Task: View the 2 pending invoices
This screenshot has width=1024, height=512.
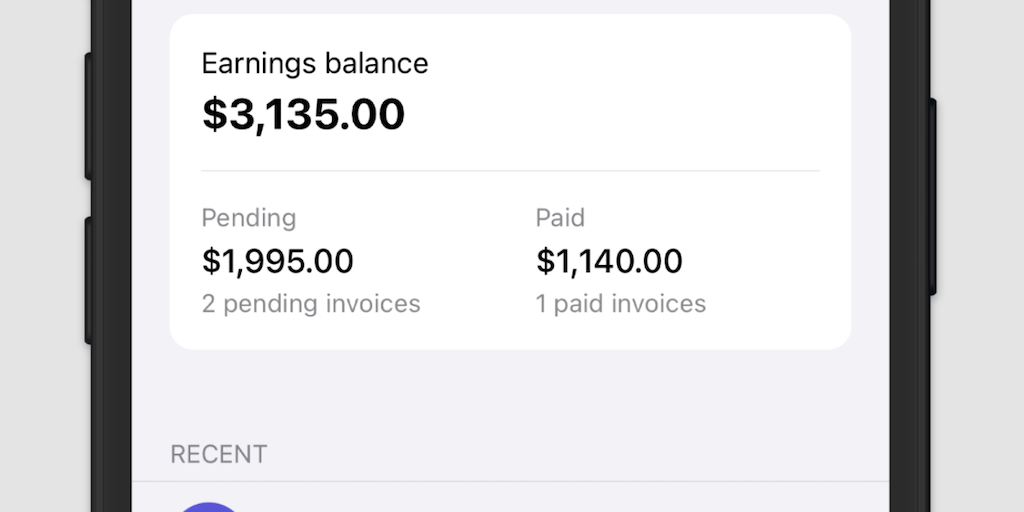Action: coord(311,303)
